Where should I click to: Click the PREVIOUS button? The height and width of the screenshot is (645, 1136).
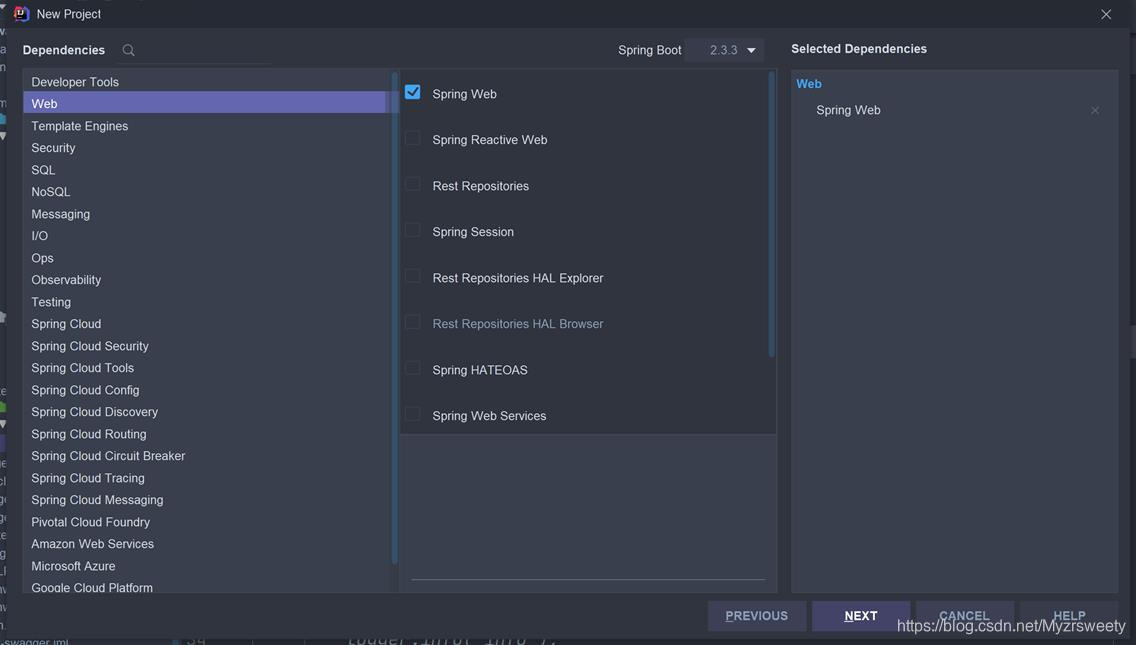pyautogui.click(x=756, y=615)
